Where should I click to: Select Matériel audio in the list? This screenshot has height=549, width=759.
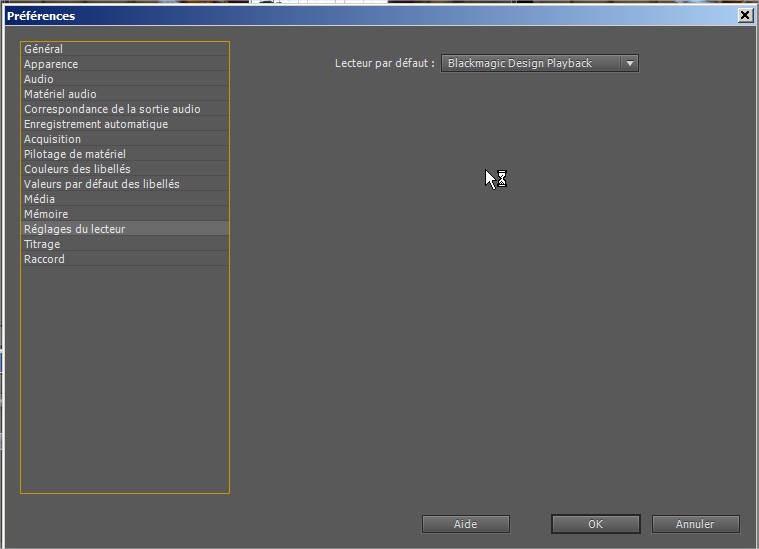click(x=125, y=94)
